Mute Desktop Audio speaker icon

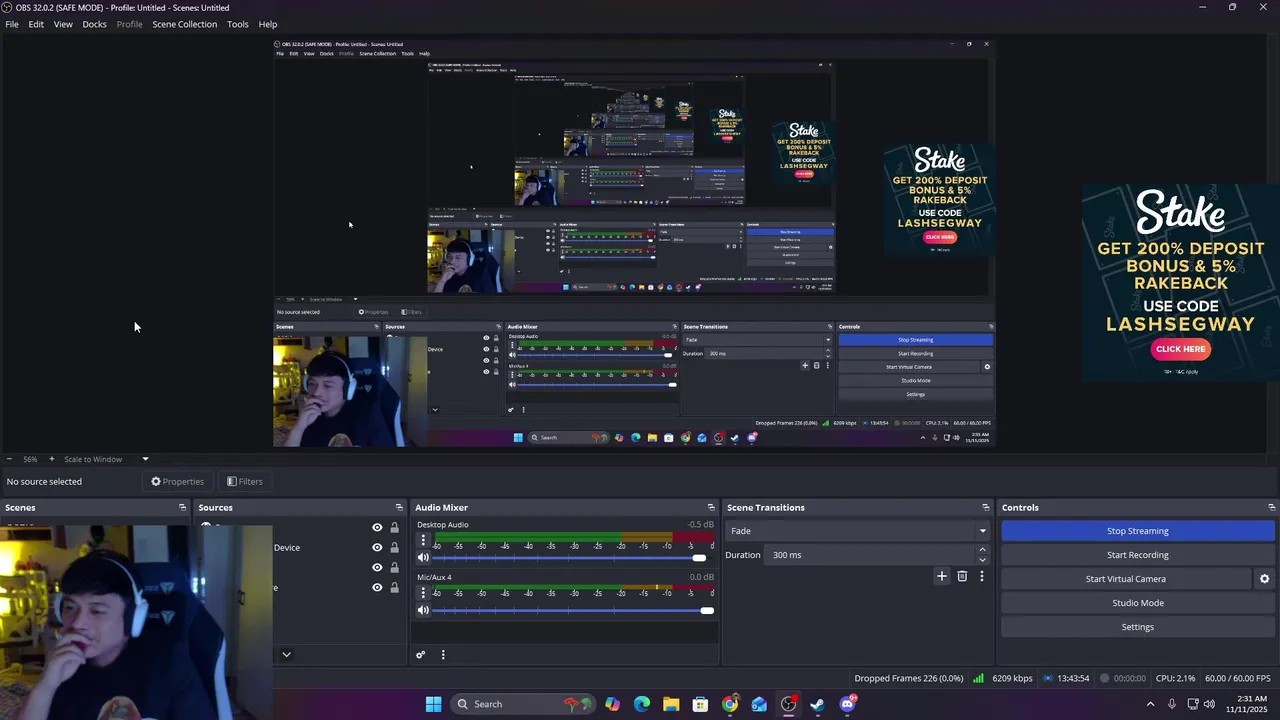(423, 558)
